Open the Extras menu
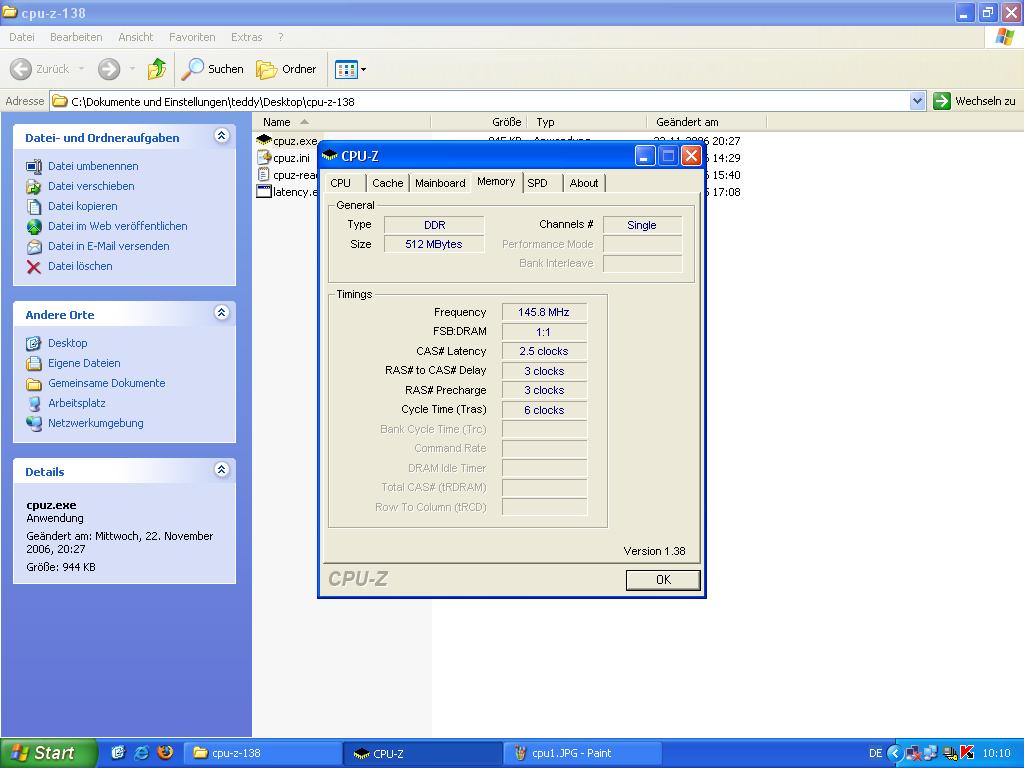The width and height of the screenshot is (1024, 768). [246, 37]
